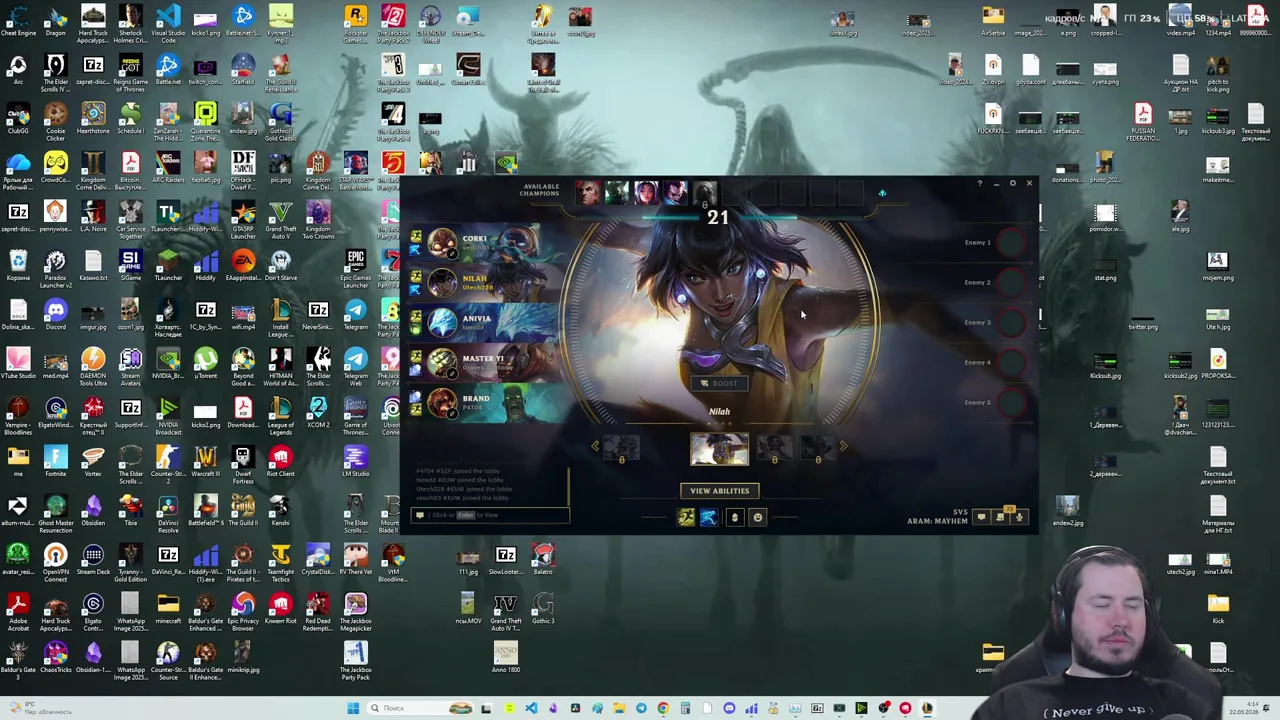The image size is (1280, 720).
Task: Select the highlighted Nilah skin thumbnail
Action: [x=719, y=450]
